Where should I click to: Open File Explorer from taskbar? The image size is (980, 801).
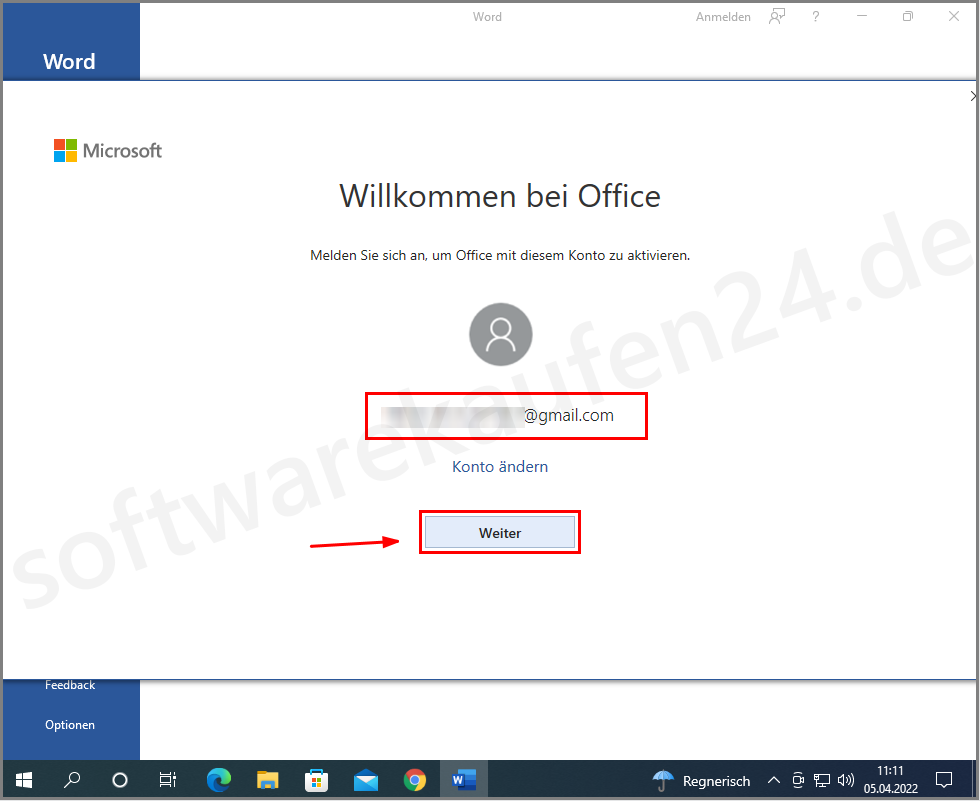point(268,780)
